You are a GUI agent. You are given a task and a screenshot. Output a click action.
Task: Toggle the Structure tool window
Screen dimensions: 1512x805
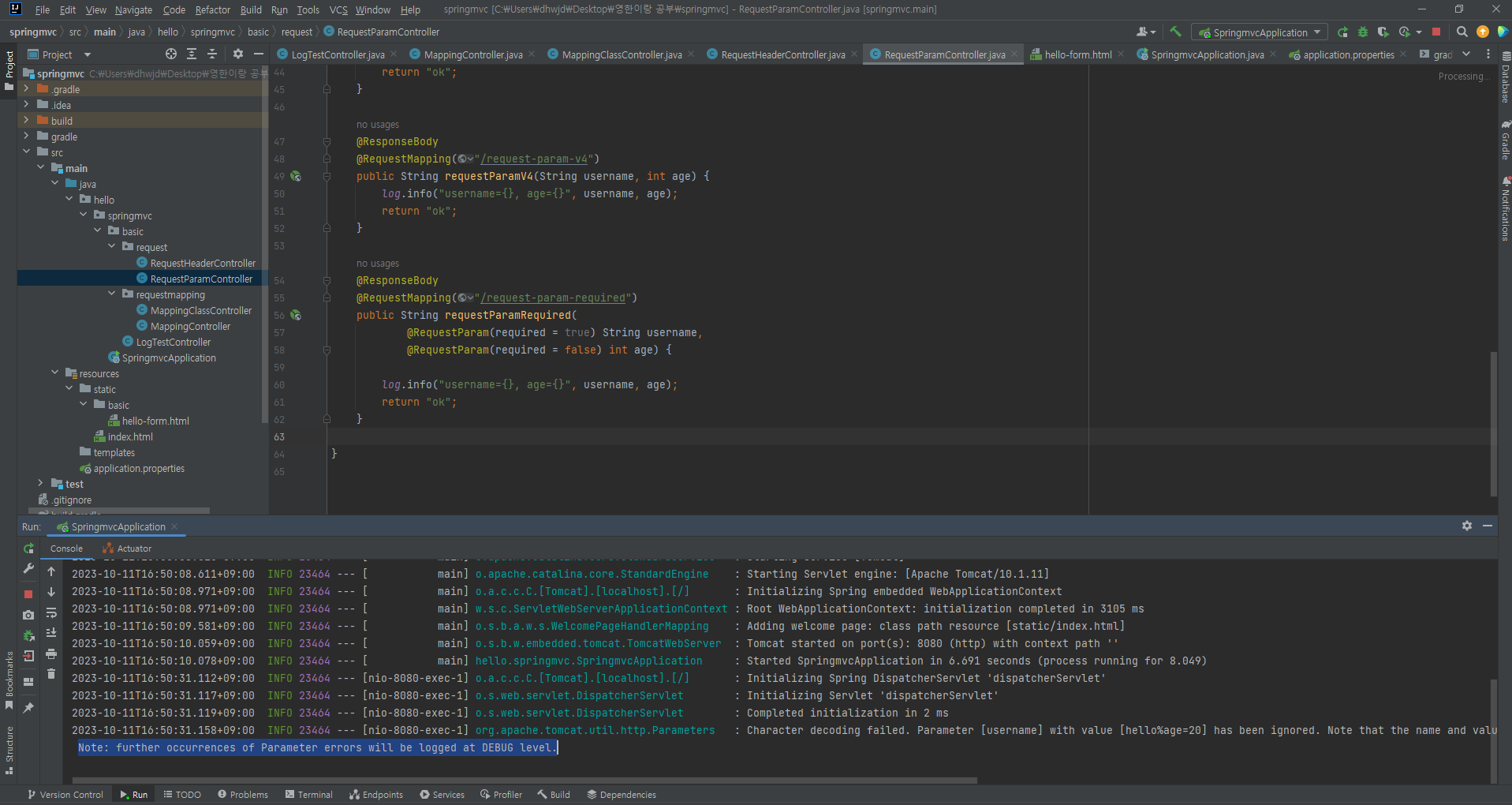pos(9,749)
